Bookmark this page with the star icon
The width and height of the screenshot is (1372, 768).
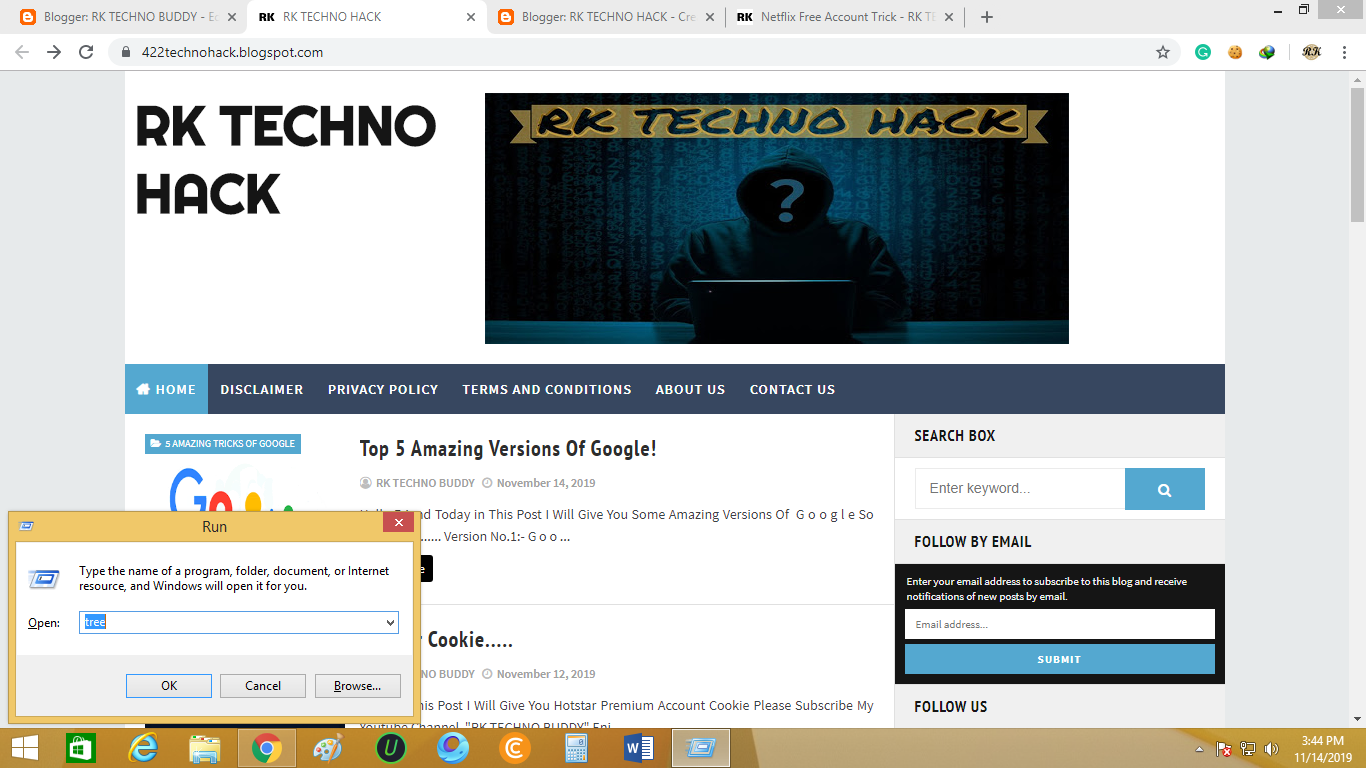(1163, 52)
